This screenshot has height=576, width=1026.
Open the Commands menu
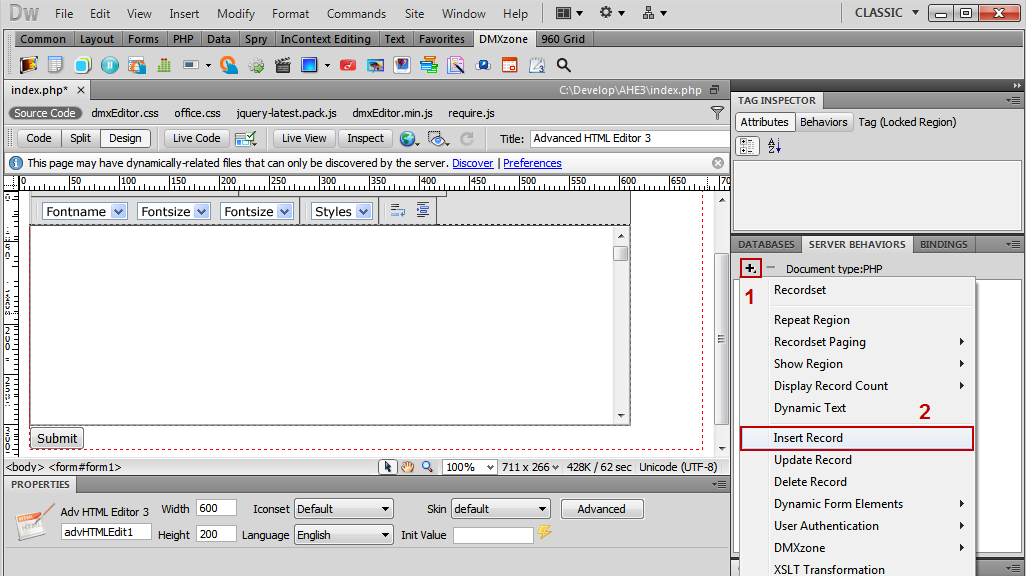tap(357, 14)
